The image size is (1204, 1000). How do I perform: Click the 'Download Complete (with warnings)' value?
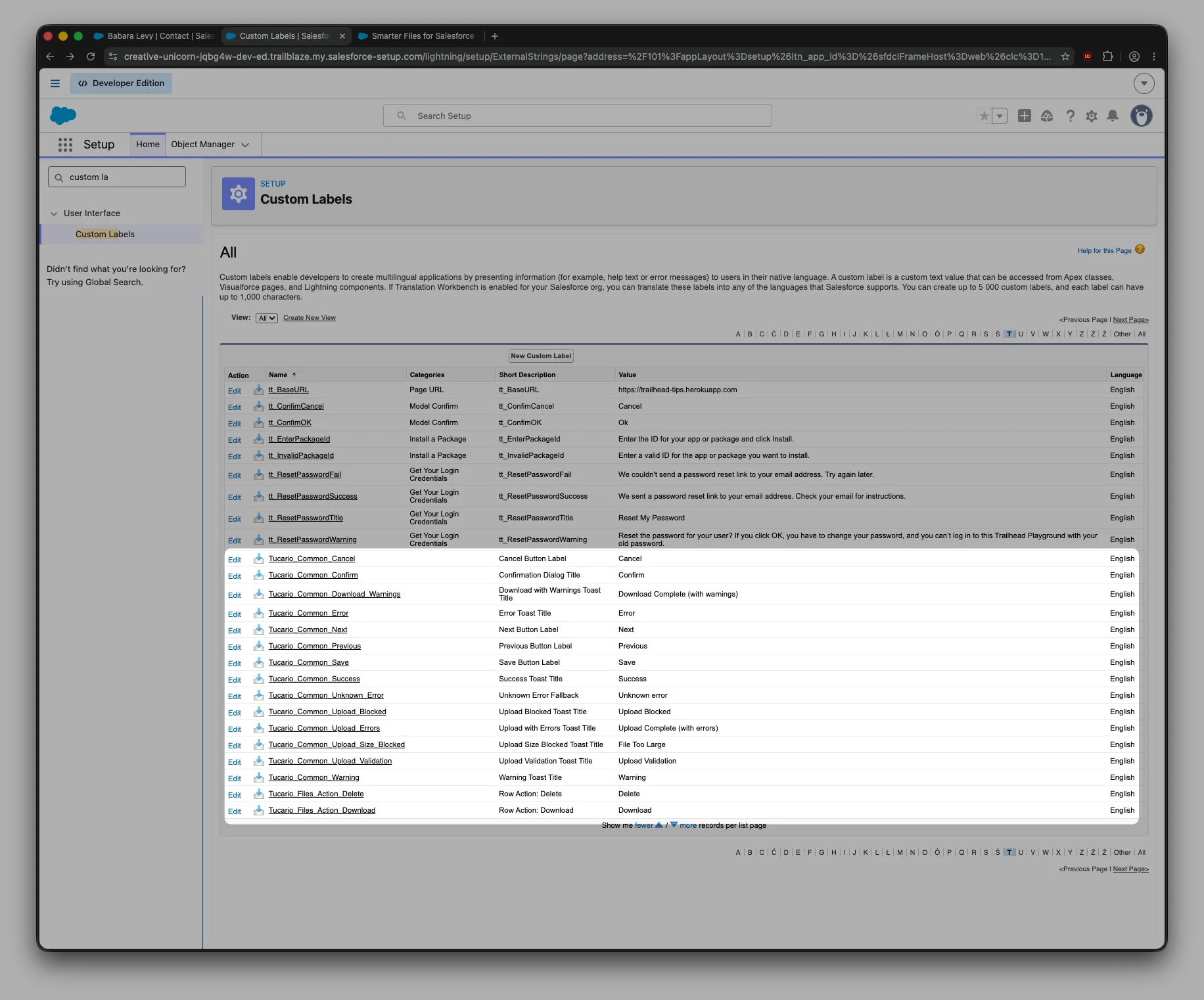678,595
